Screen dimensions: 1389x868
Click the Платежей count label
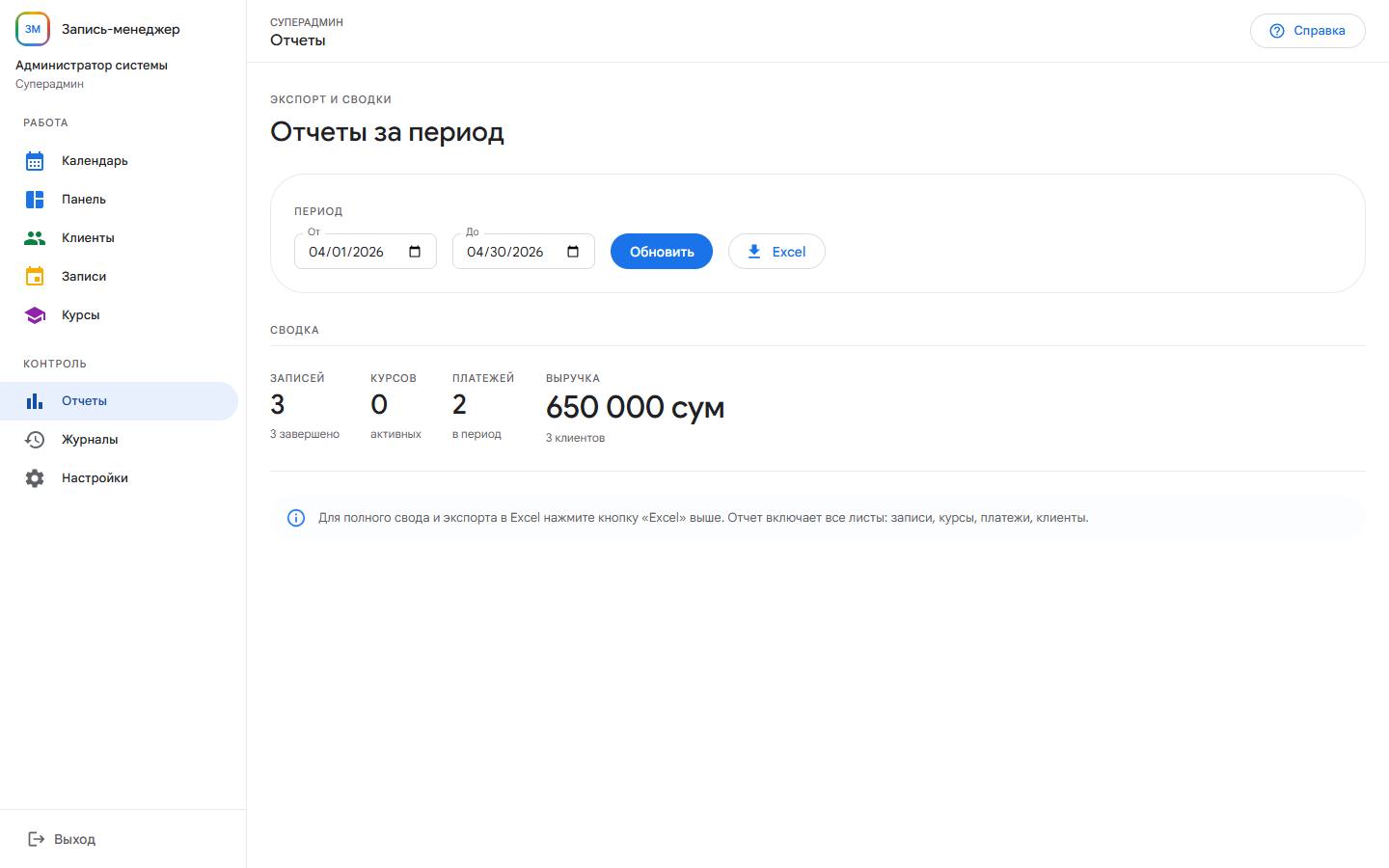(x=483, y=378)
